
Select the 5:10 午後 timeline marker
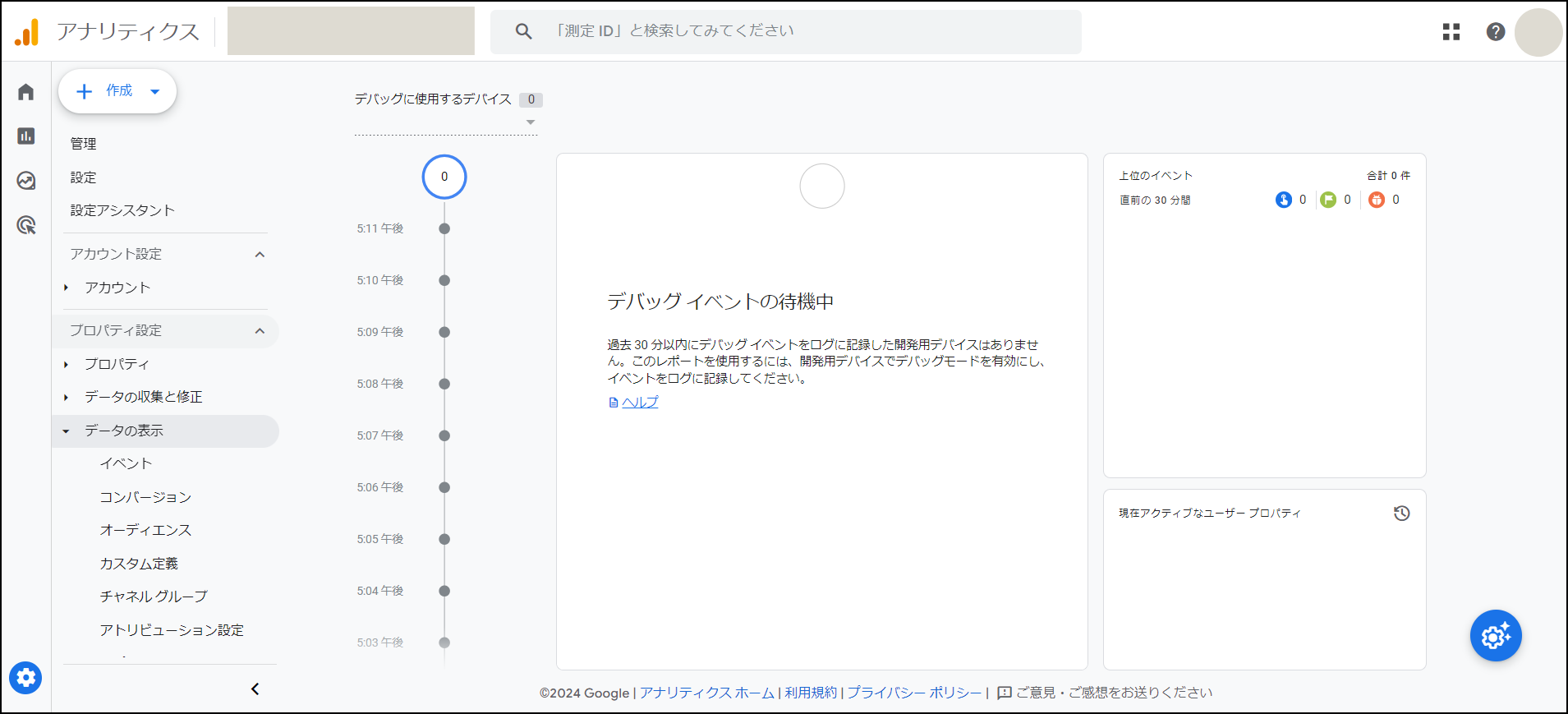[x=444, y=280]
